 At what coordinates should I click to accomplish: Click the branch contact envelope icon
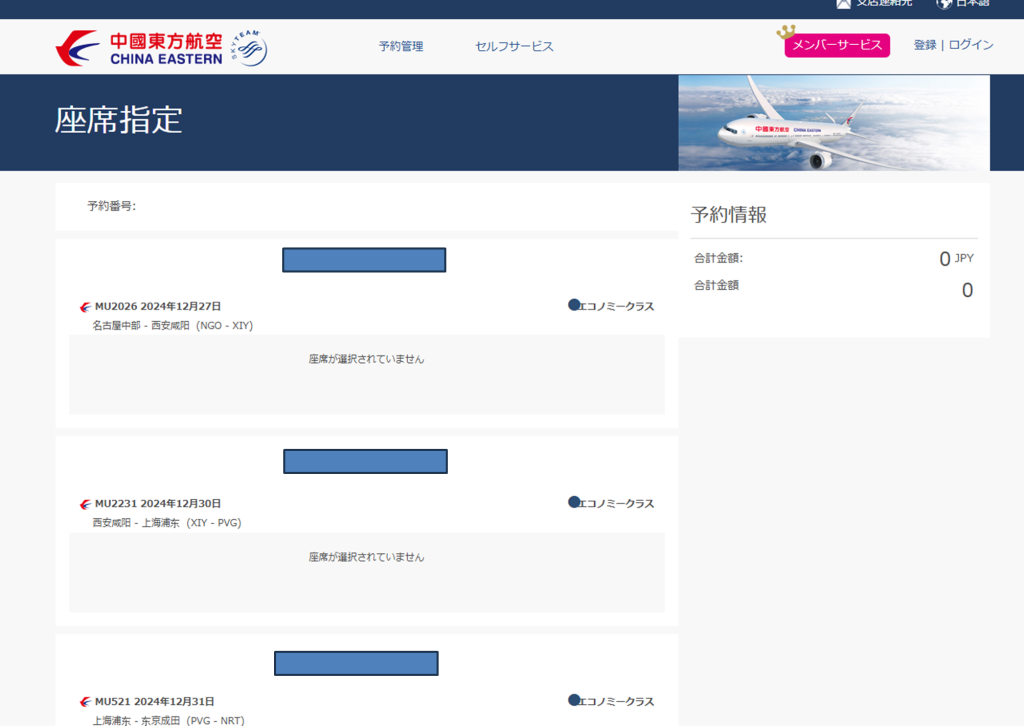(843, 4)
